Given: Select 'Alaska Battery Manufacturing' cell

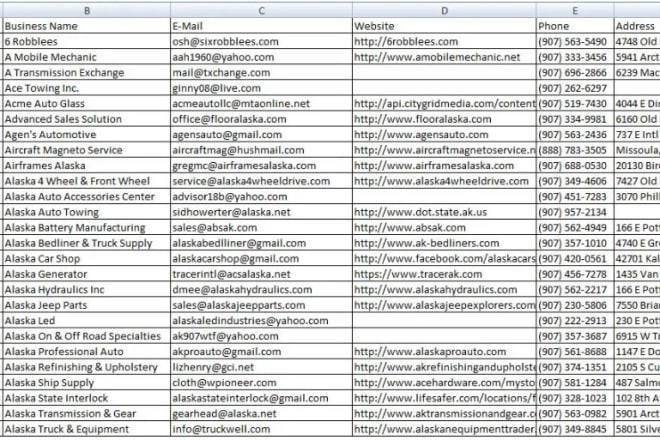Looking at the screenshot, I should [87, 228].
